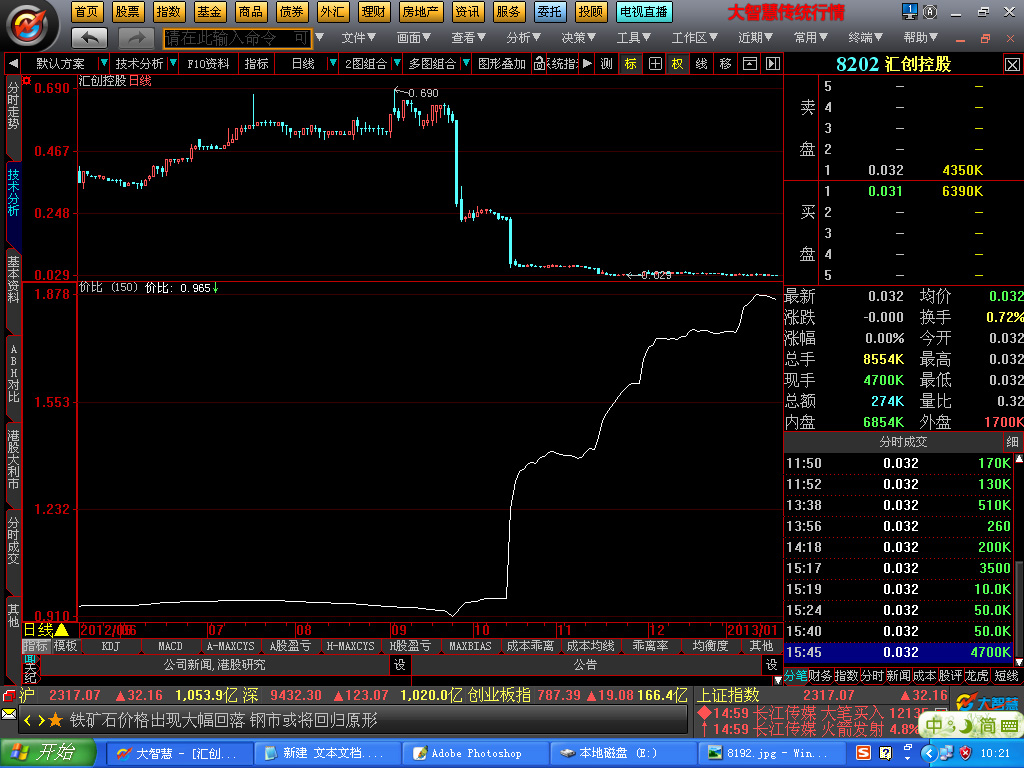Click the previous news arrow in ticker
1024x768 pixels.
(x=27, y=720)
